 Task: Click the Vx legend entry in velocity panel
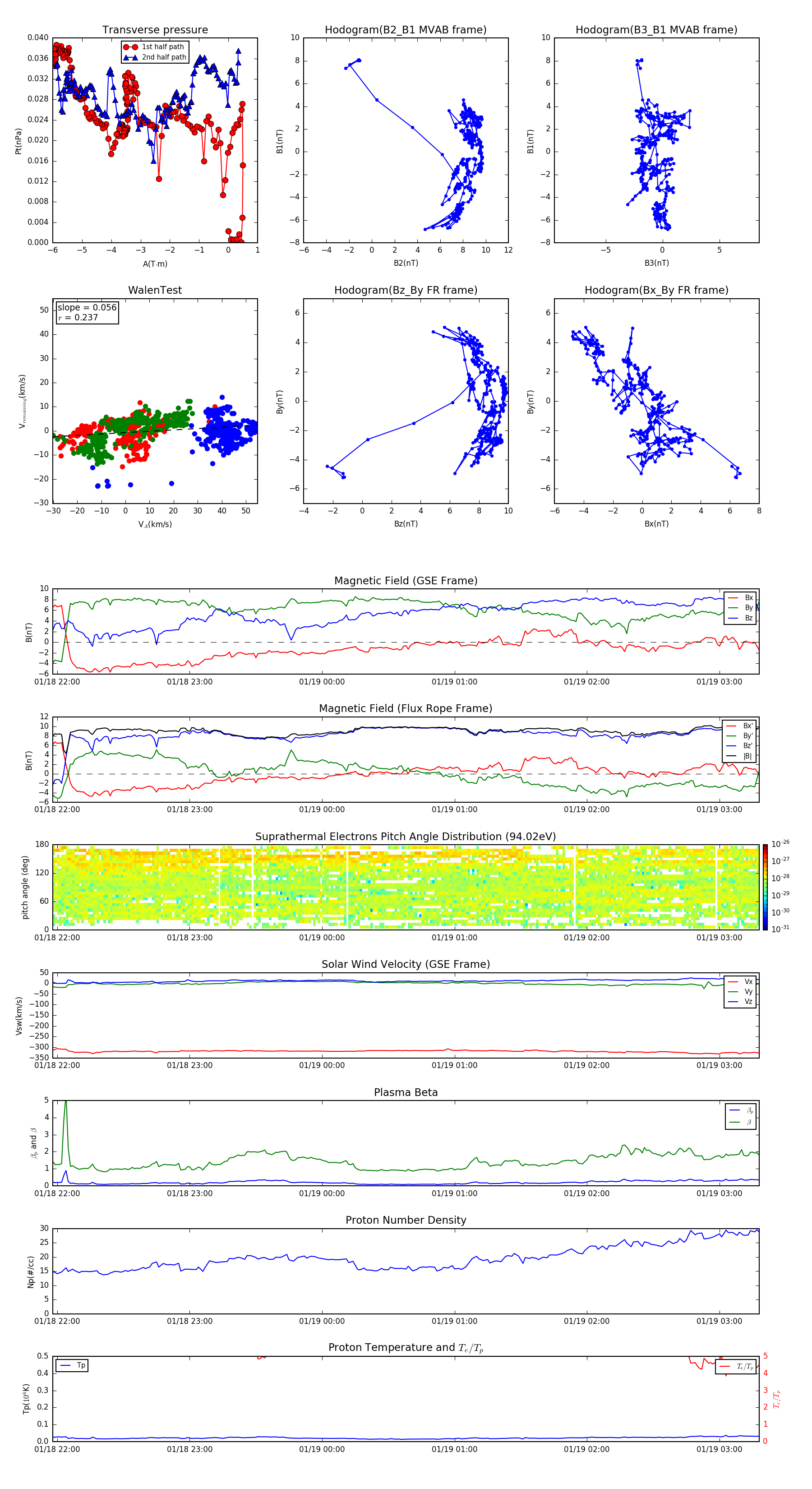(x=740, y=981)
